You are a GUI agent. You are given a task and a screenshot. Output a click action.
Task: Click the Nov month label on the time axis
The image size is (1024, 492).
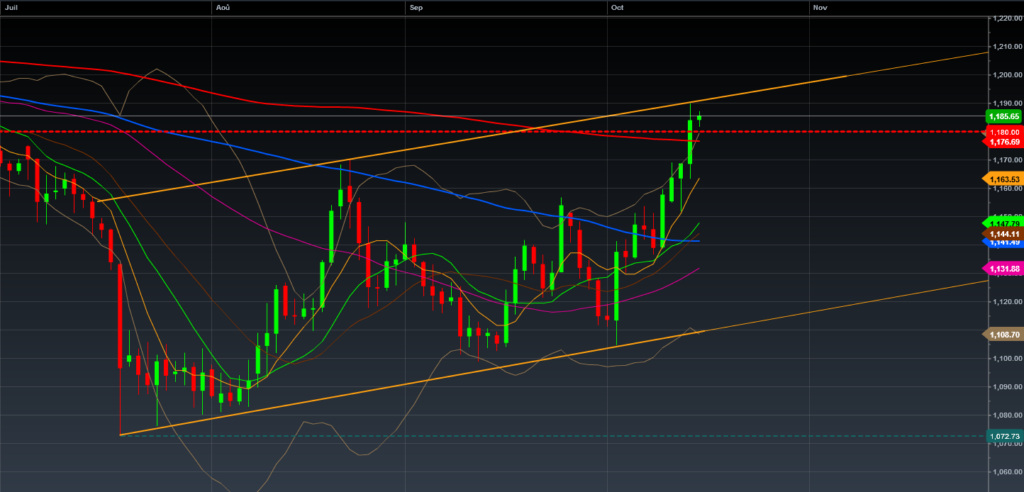[820, 7]
